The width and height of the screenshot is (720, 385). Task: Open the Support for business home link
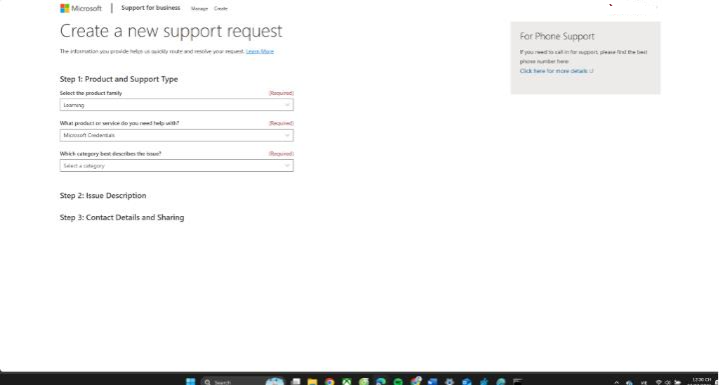pyautogui.click(x=151, y=8)
